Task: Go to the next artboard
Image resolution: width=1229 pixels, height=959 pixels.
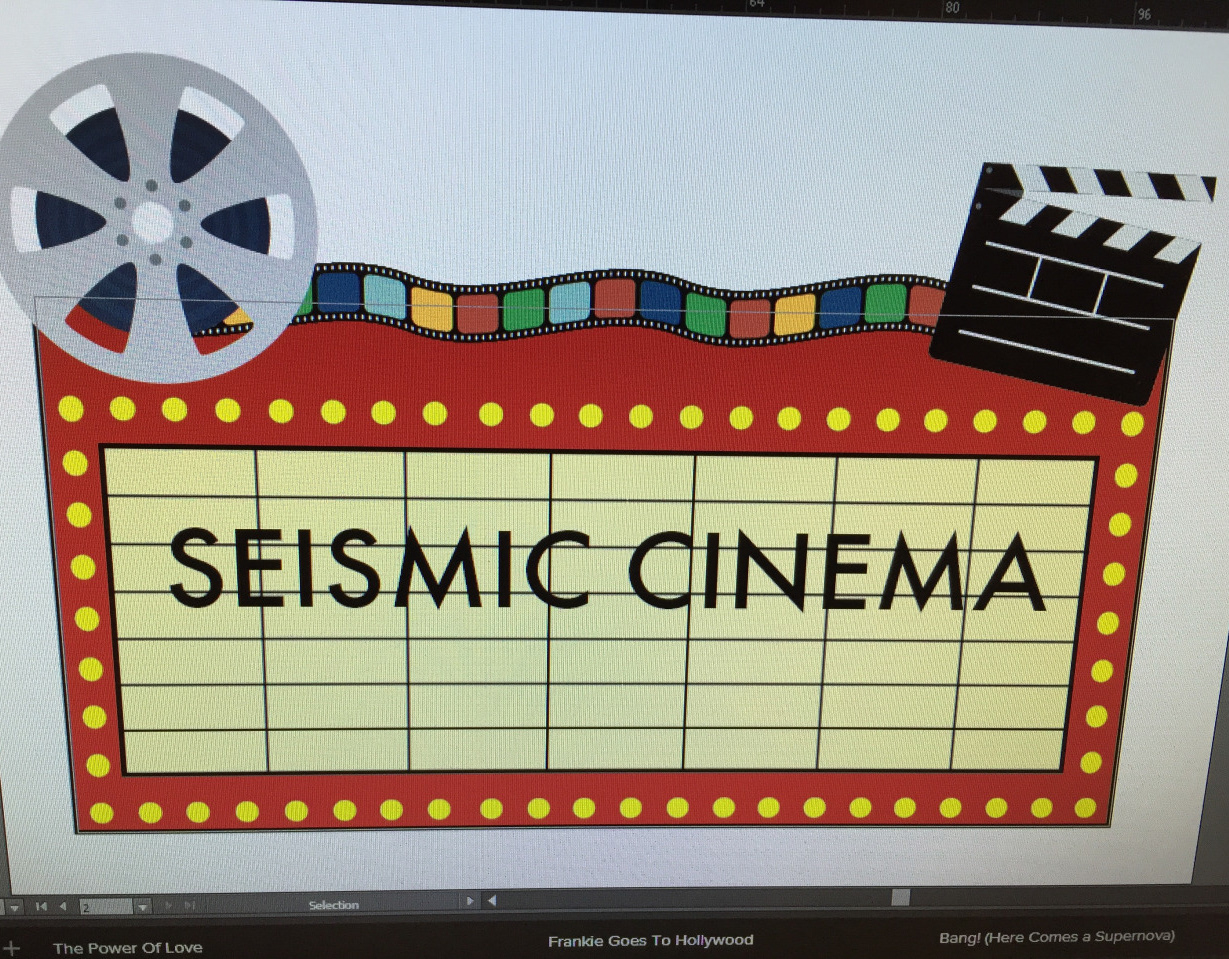Action: (167, 906)
